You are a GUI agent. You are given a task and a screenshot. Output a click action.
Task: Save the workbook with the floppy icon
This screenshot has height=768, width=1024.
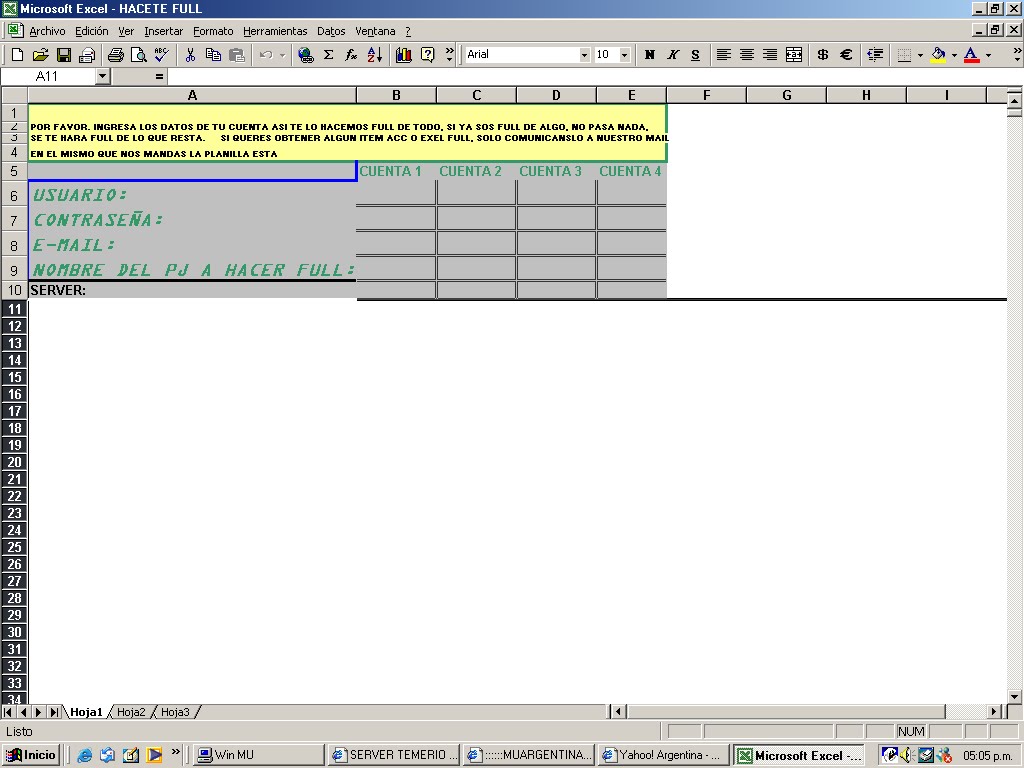pyautogui.click(x=63, y=55)
